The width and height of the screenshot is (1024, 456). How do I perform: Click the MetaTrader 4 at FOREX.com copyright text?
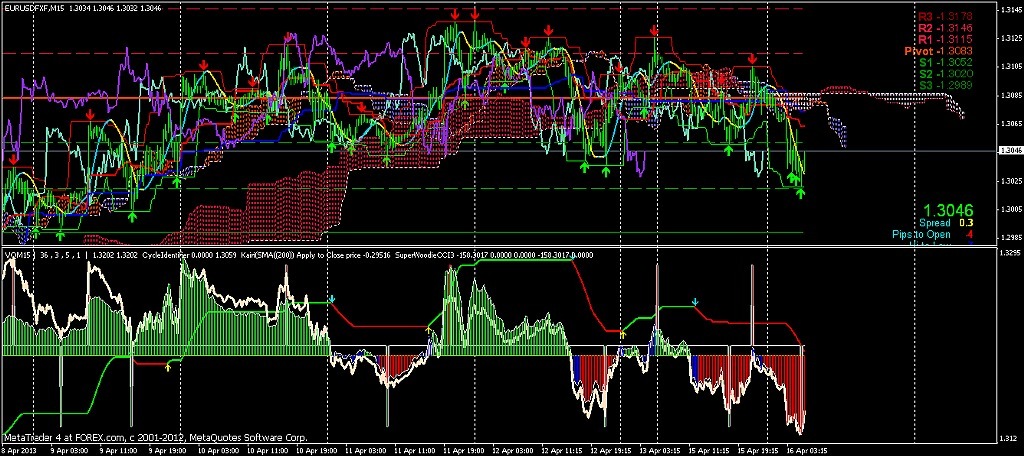coord(155,438)
